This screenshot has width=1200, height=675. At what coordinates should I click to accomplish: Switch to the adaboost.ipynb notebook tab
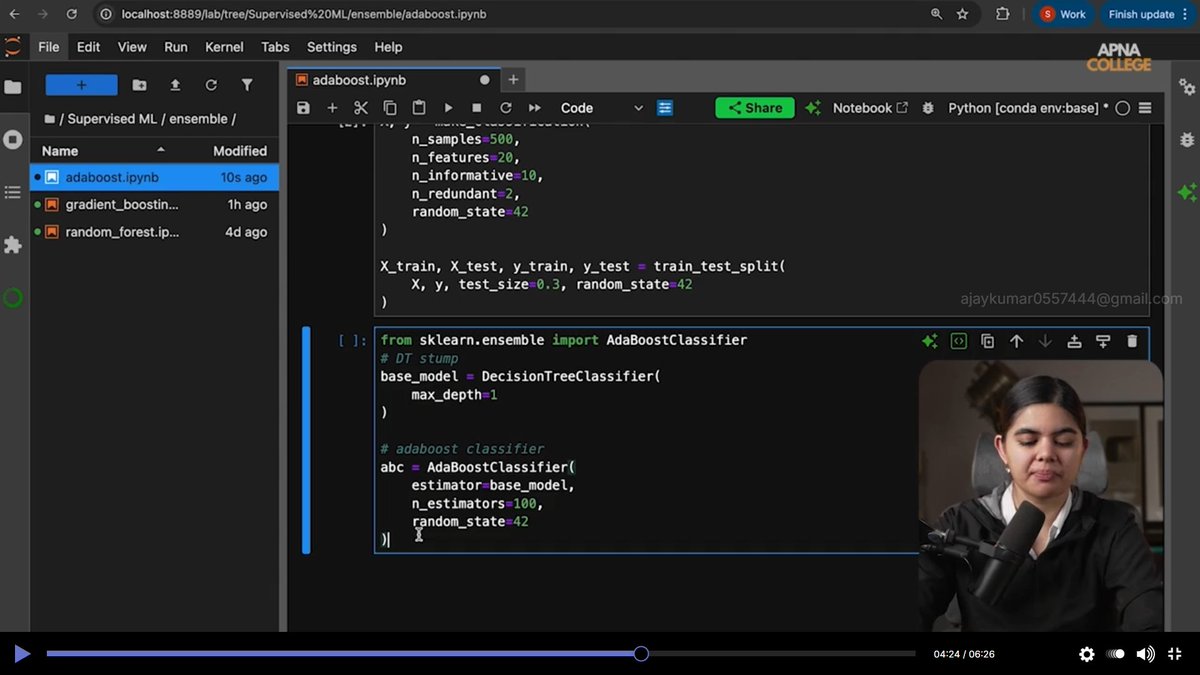(x=393, y=80)
